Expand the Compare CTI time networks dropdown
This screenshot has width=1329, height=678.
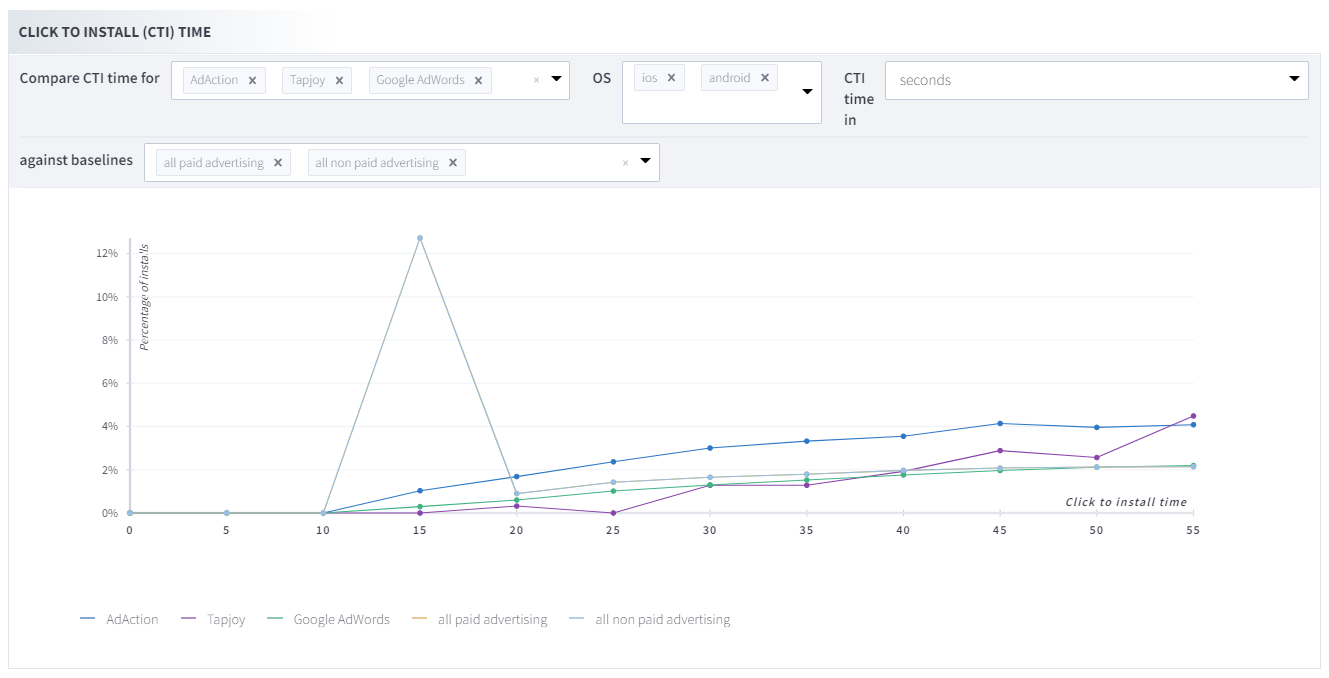point(557,79)
